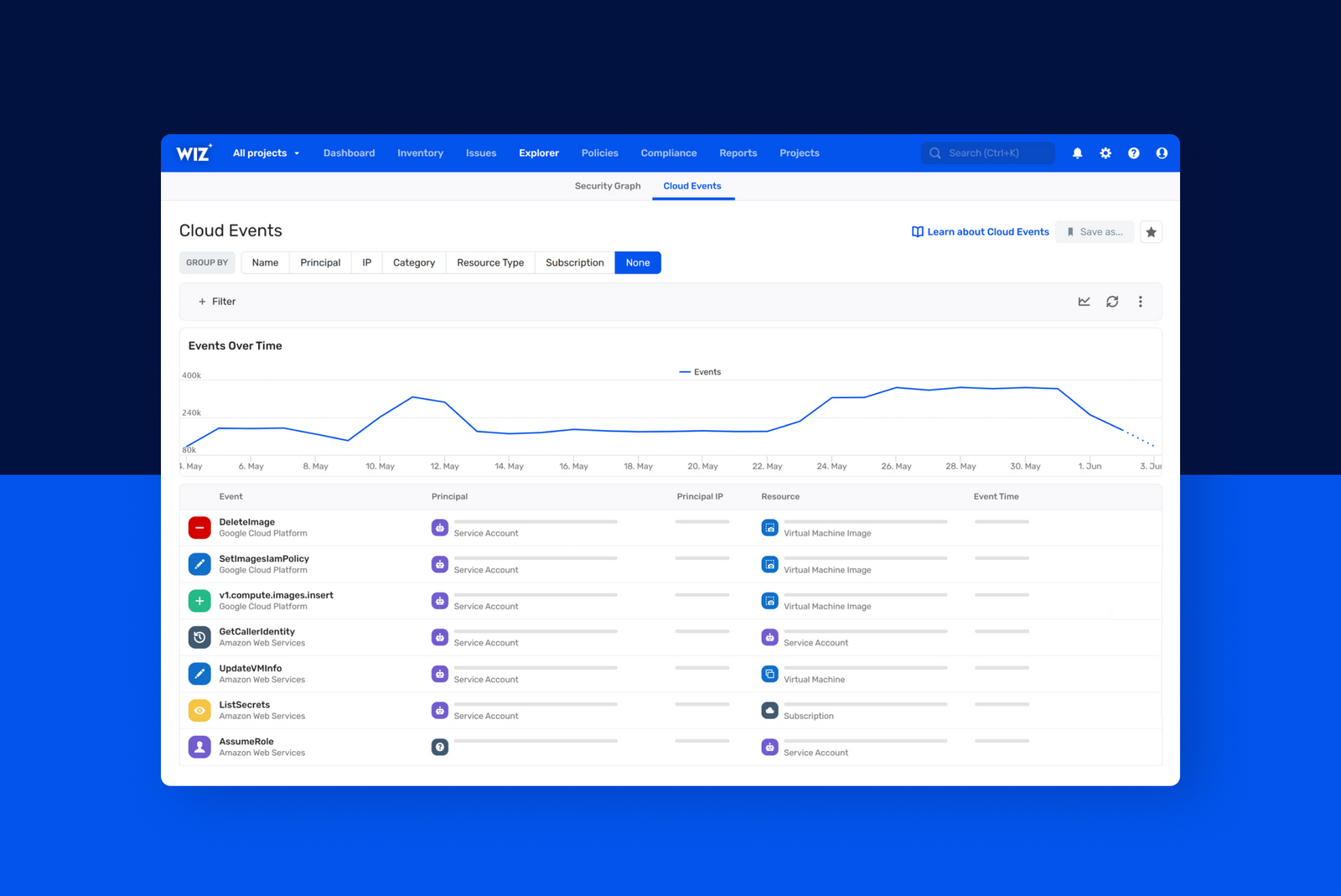Open notifications via the bell icon
This screenshot has height=896, width=1341.
pos(1077,153)
